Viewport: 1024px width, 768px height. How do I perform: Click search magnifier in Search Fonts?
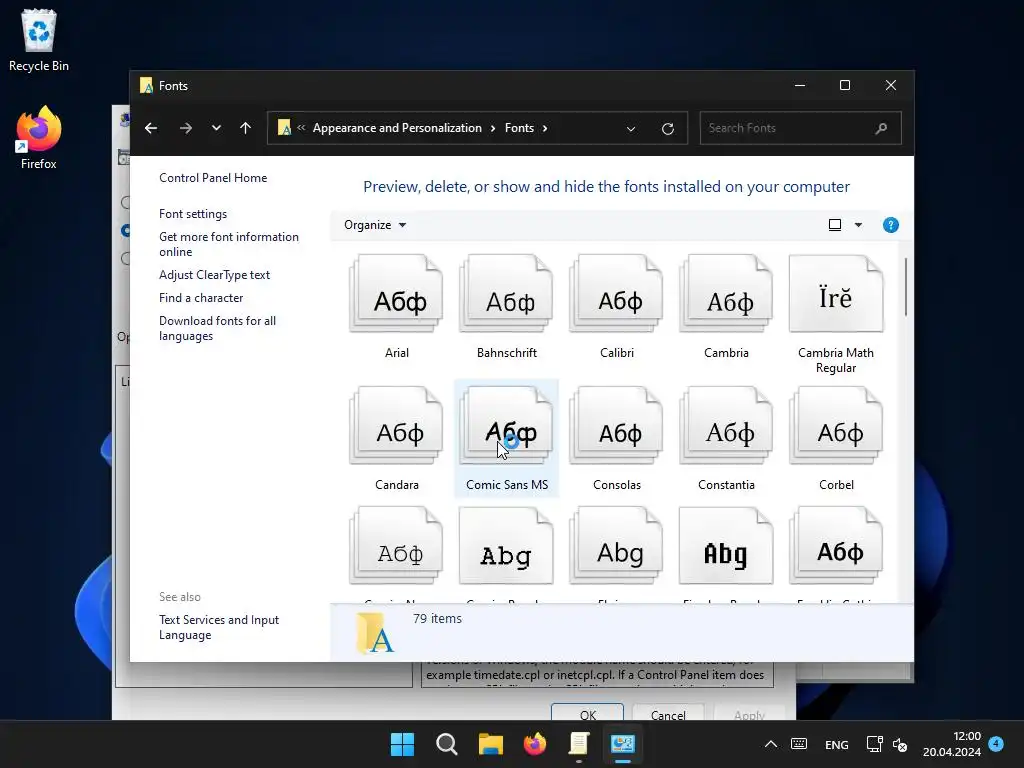click(x=881, y=129)
